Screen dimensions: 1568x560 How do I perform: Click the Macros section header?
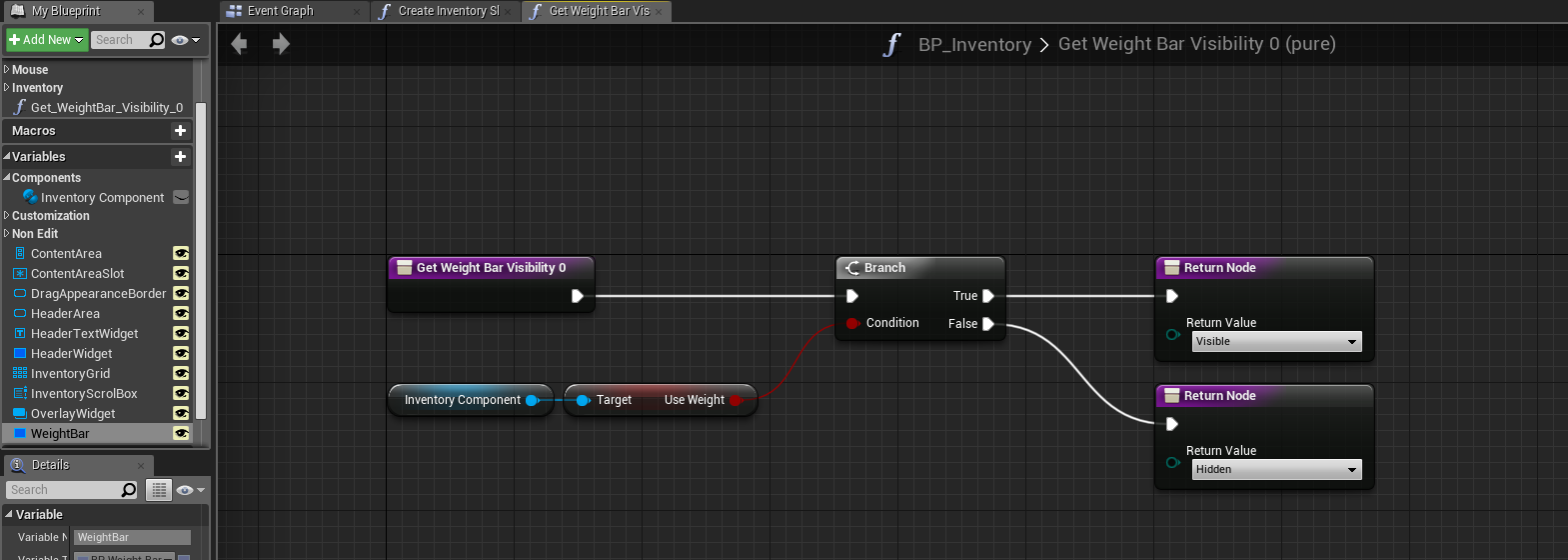point(97,131)
